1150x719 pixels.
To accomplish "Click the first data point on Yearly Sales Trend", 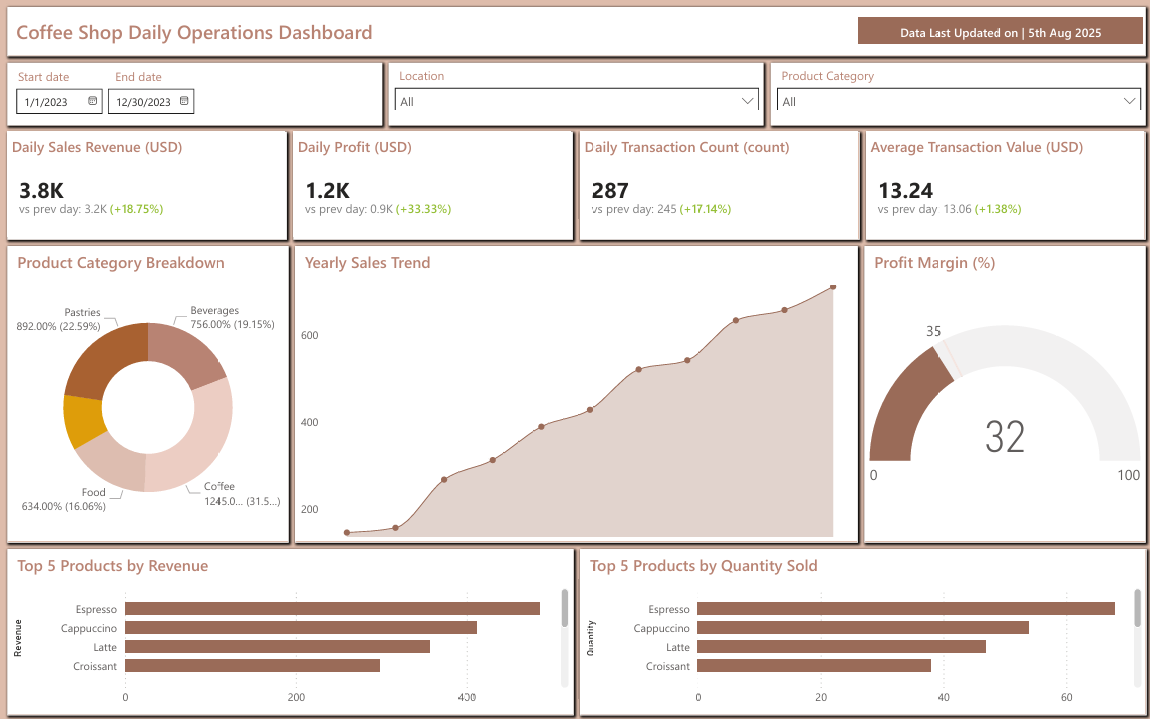I will [x=347, y=533].
